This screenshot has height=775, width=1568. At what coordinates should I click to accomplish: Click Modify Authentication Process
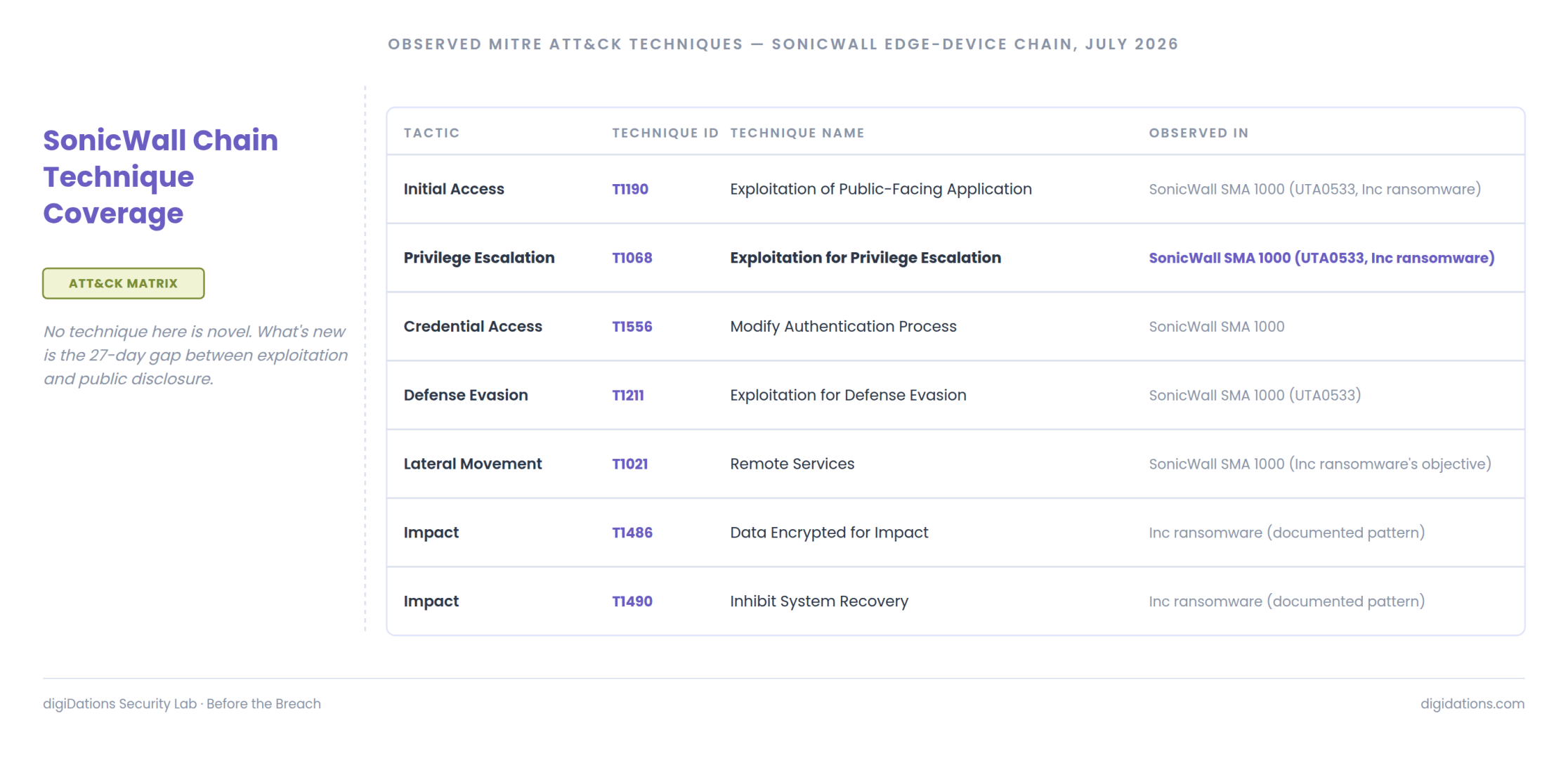point(843,327)
